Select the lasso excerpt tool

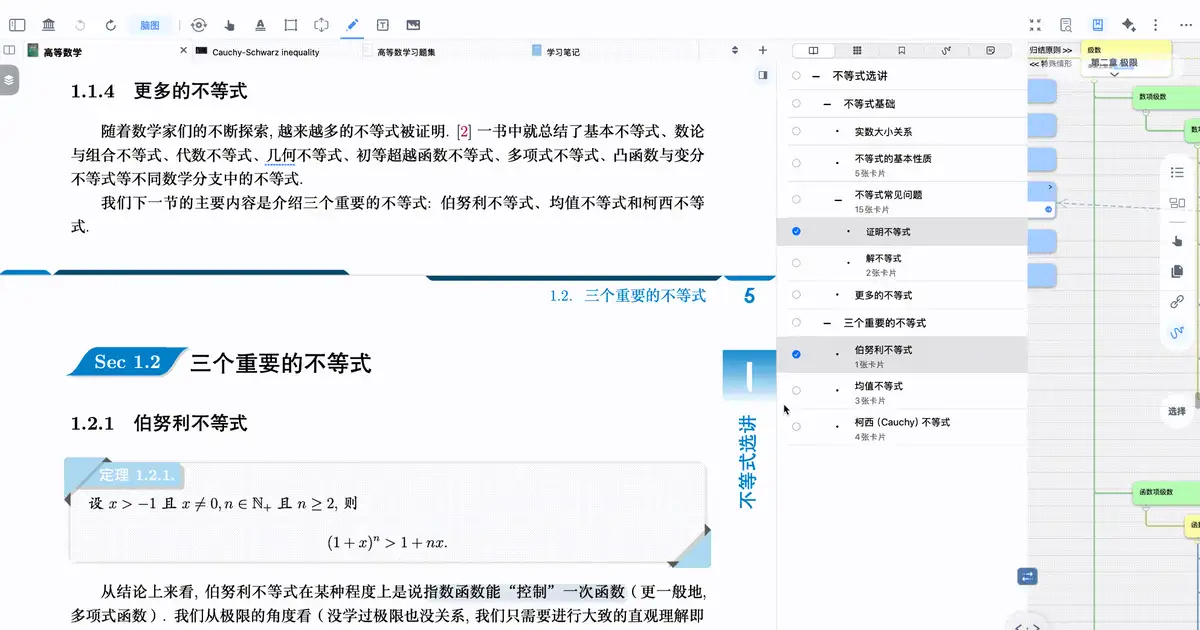[321, 25]
